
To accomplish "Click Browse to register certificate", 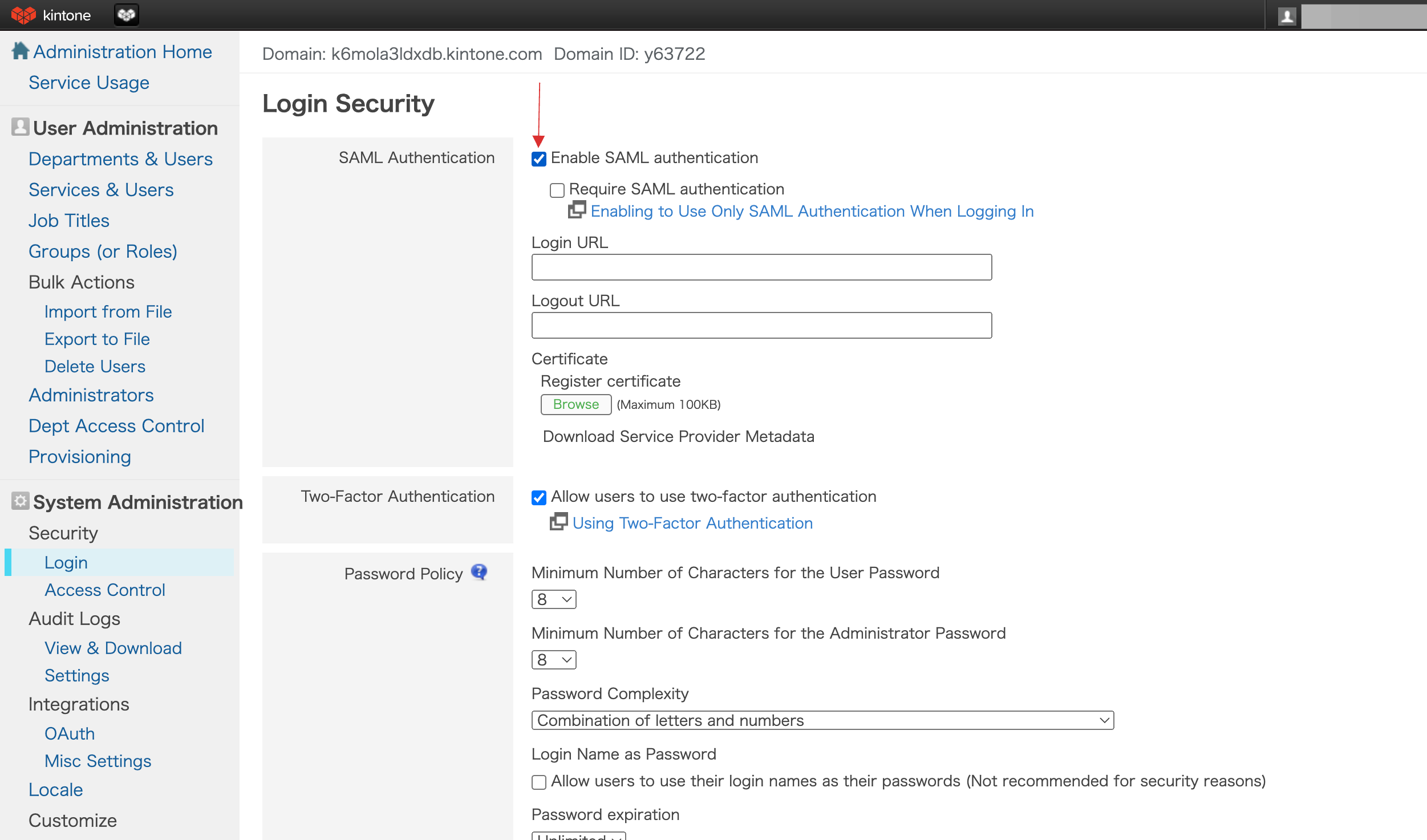I will 574,404.
